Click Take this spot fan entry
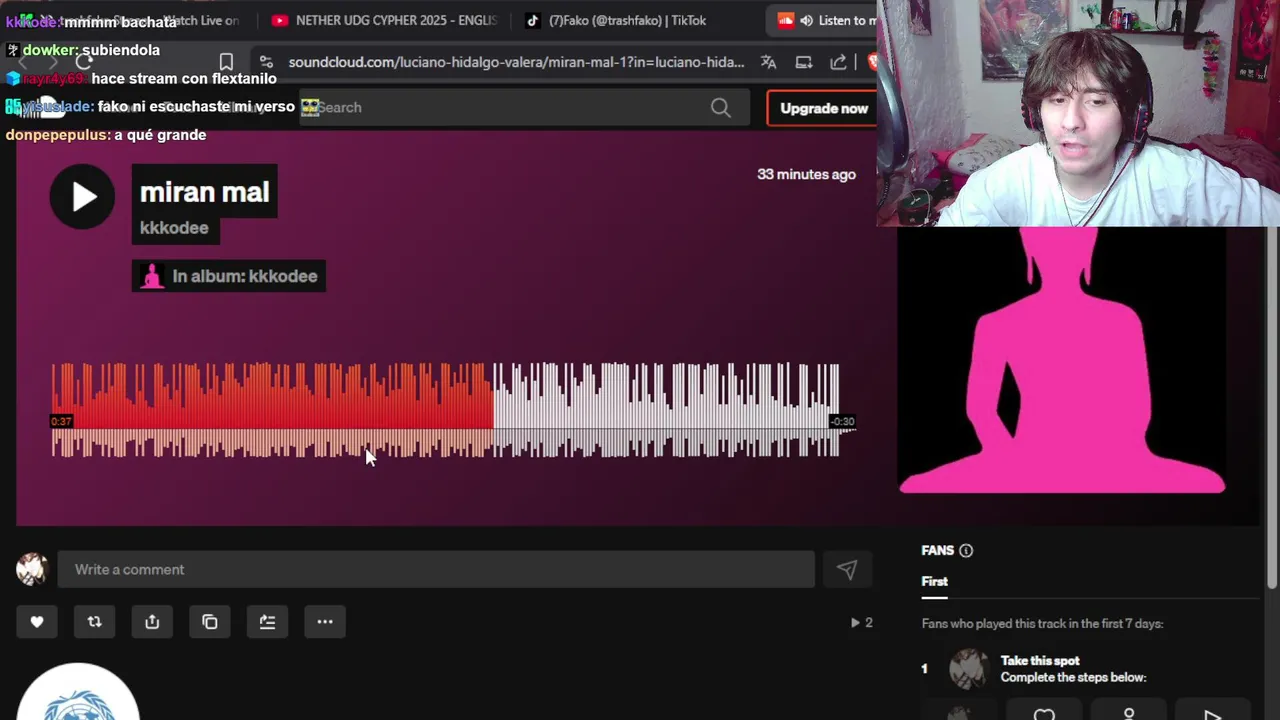The image size is (1280, 720). pyautogui.click(x=1040, y=661)
